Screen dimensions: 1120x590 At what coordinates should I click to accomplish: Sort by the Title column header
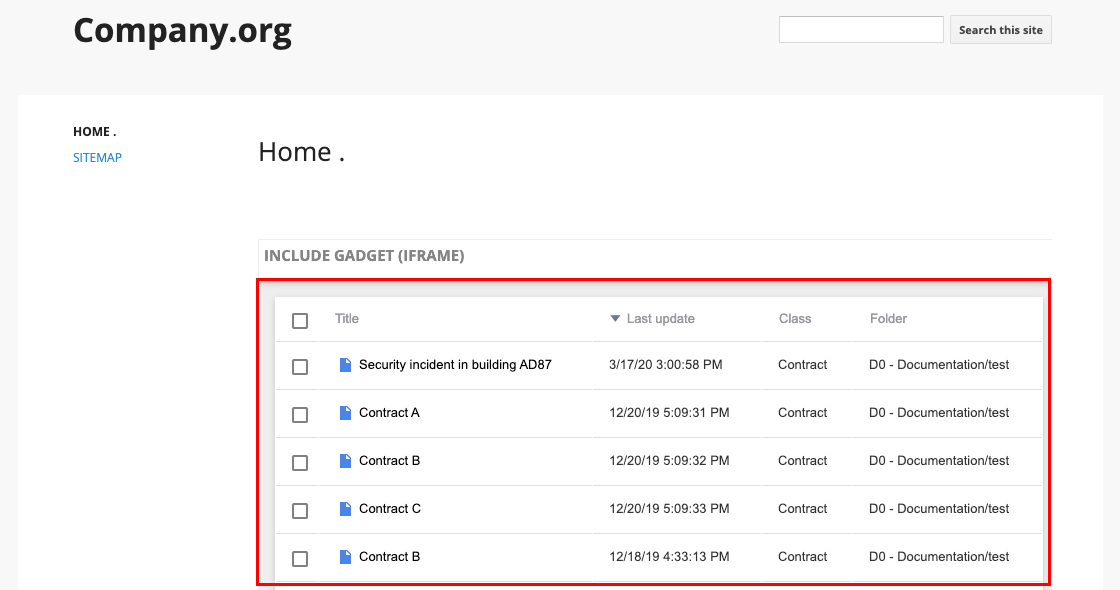tap(347, 319)
